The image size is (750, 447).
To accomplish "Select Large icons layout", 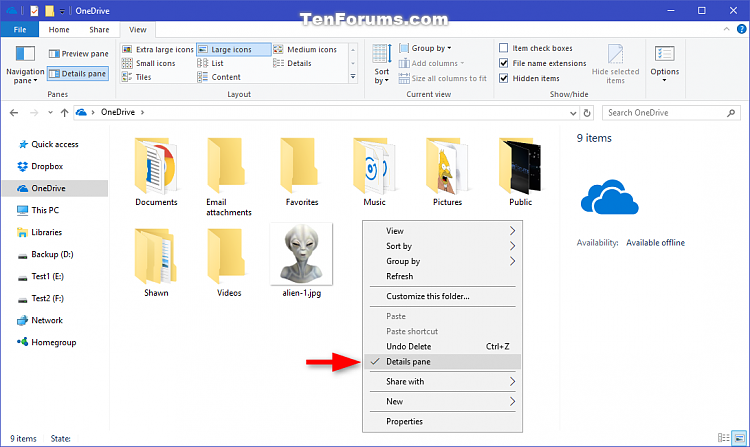I will [x=233, y=49].
